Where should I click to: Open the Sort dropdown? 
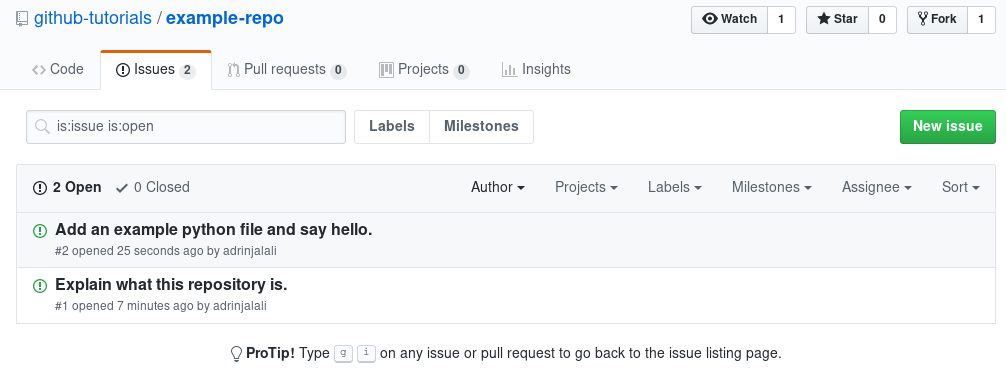(x=961, y=187)
